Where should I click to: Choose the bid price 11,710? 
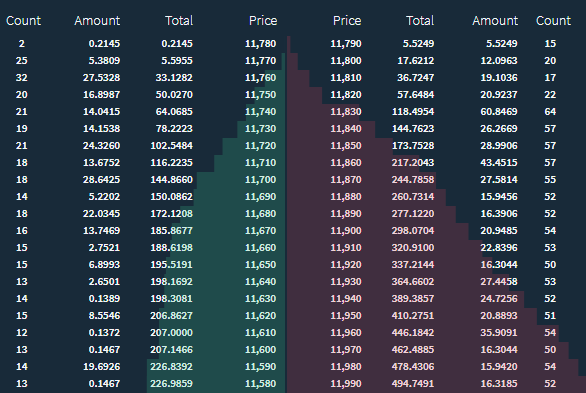coord(260,163)
